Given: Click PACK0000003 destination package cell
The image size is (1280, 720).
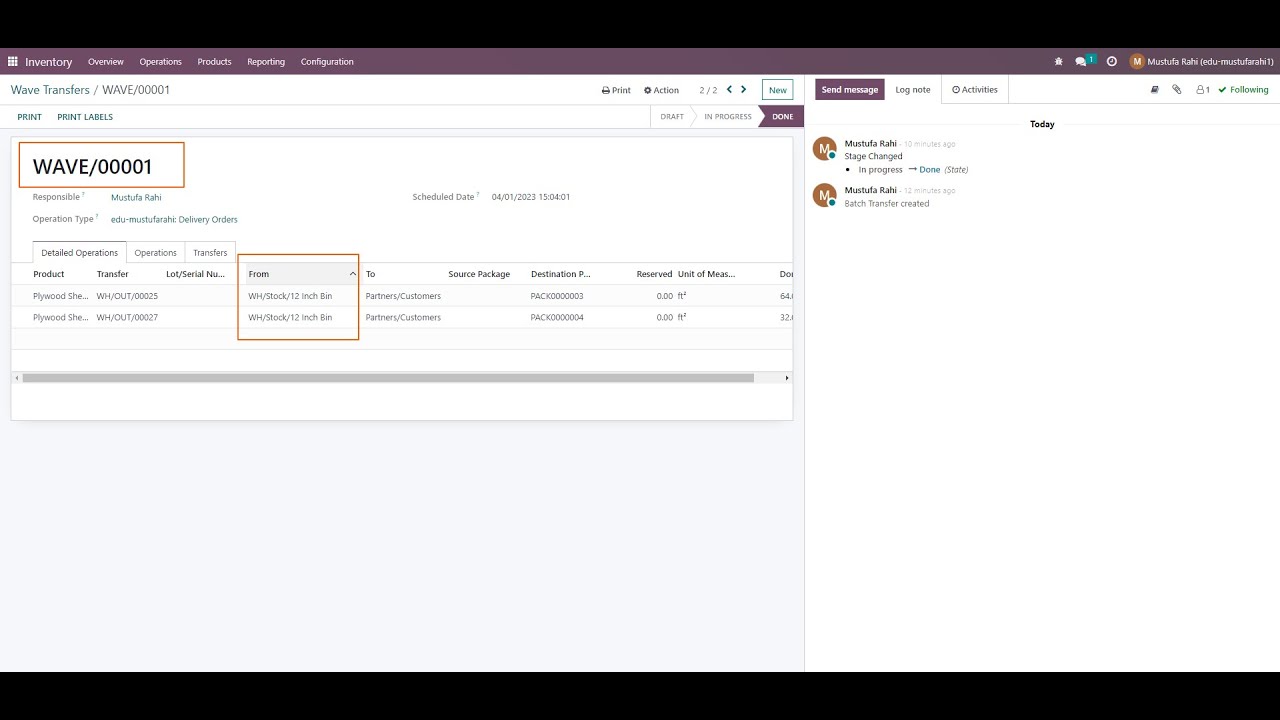Looking at the screenshot, I should [x=557, y=296].
